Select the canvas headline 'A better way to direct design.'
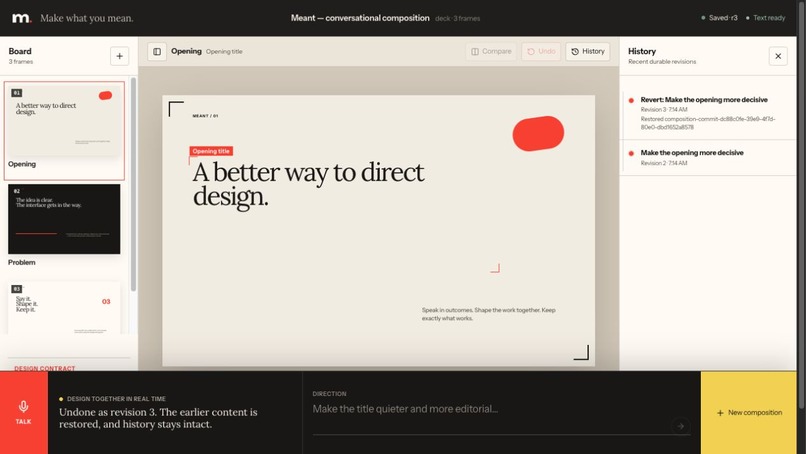Image resolution: width=806 pixels, height=454 pixels. 308,184
